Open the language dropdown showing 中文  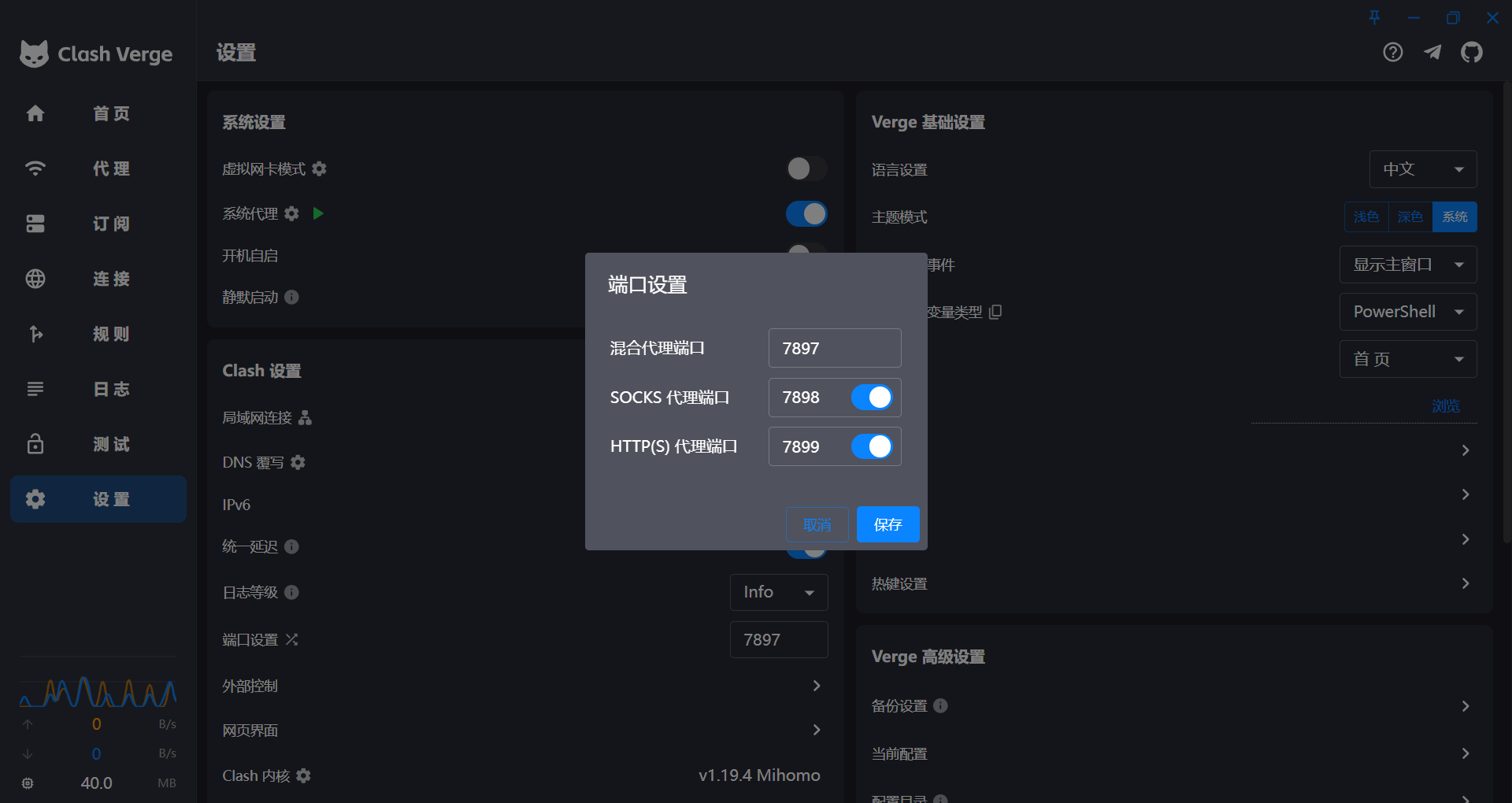coord(1422,169)
